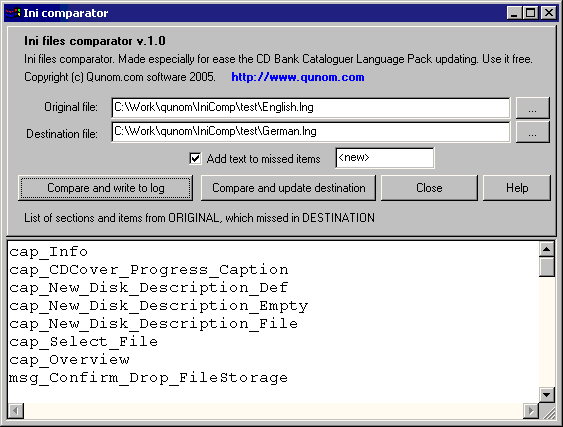563x427 pixels.
Task: Click the Ini files comparator v.1.0 heading
Action: (x=95, y=41)
